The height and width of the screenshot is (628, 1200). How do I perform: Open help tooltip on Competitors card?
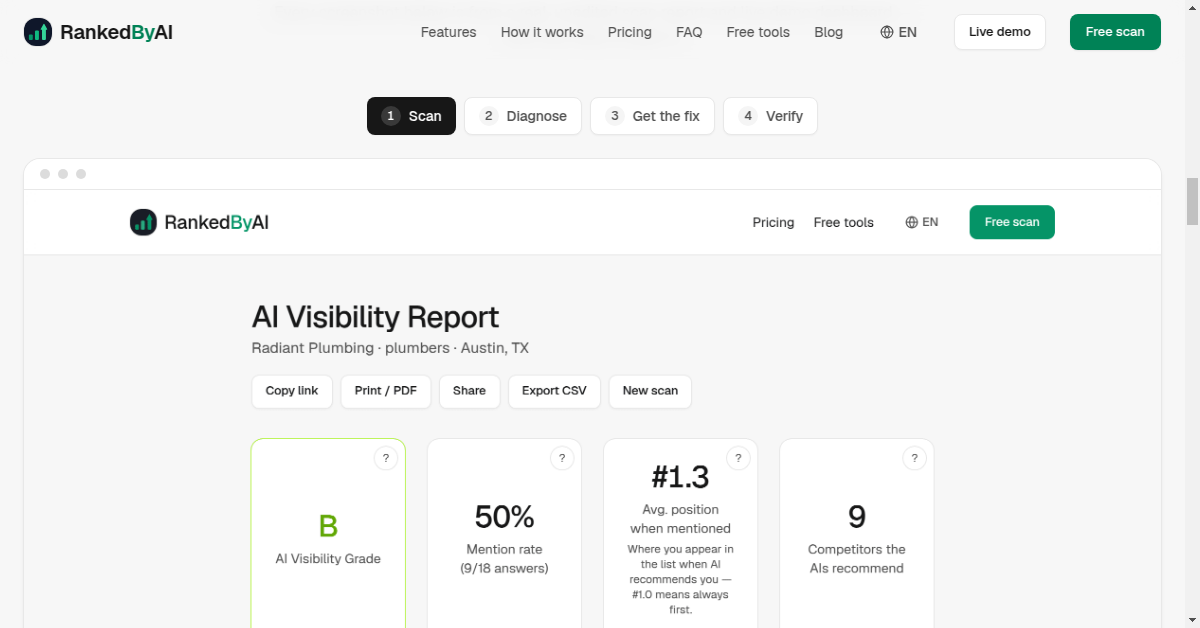coord(914,458)
